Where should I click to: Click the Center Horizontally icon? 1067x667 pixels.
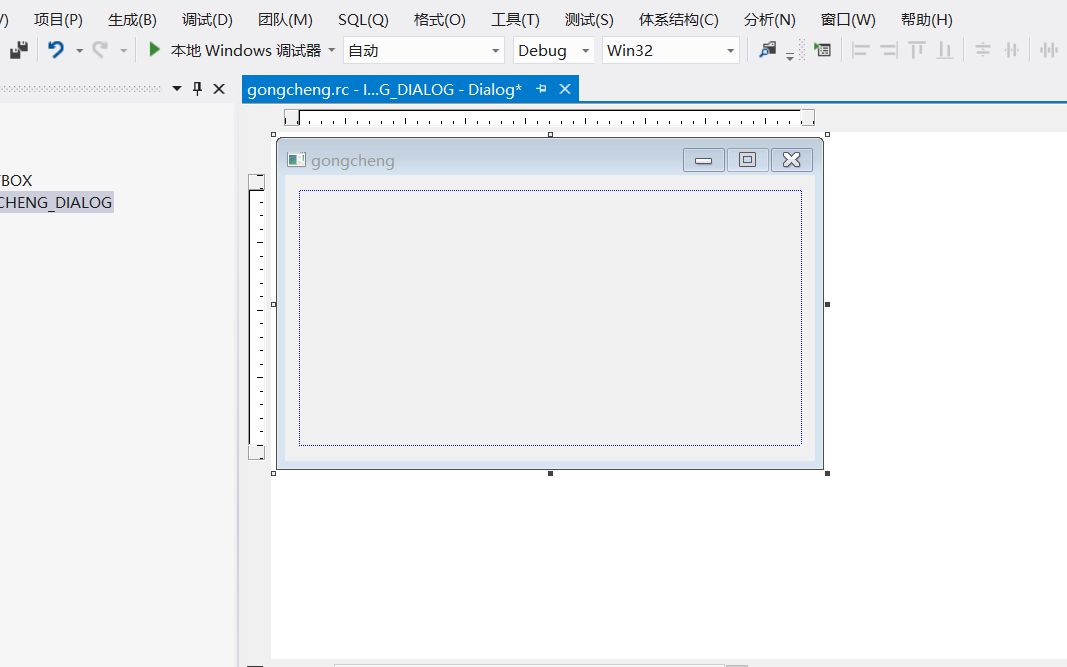(1011, 50)
